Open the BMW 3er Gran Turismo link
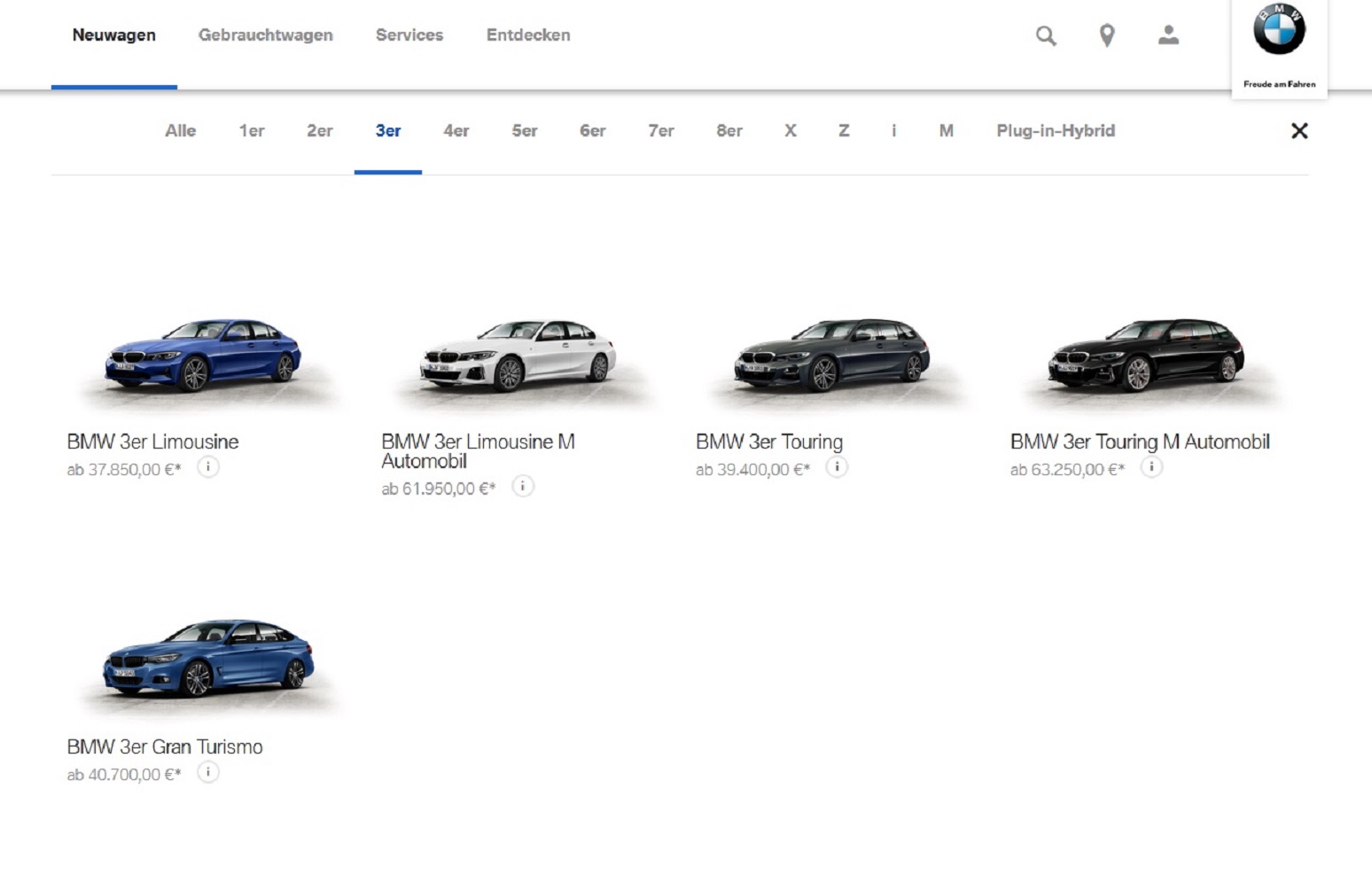The height and width of the screenshot is (891, 1372). pyautogui.click(x=165, y=746)
